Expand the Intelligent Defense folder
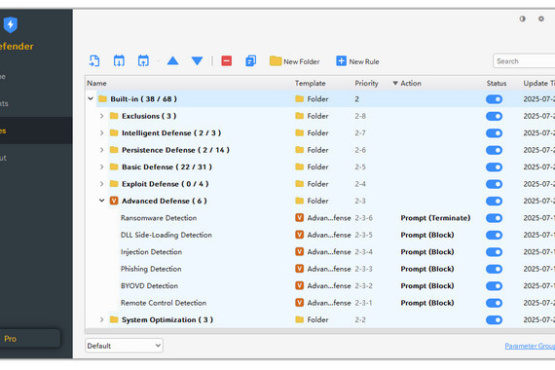Screen dimensions: 555x370 click(x=102, y=133)
